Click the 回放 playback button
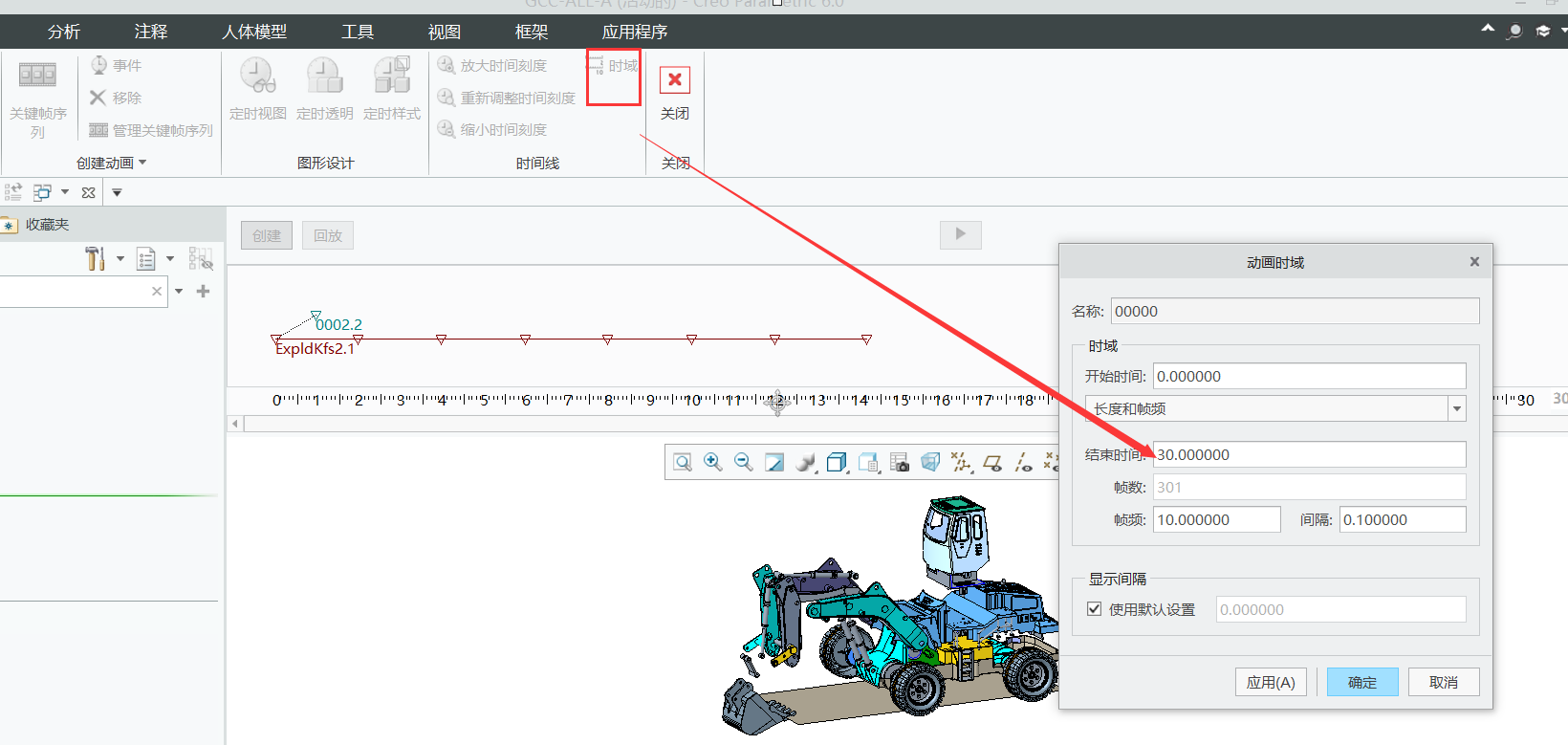The width and height of the screenshot is (1568, 745). (328, 235)
